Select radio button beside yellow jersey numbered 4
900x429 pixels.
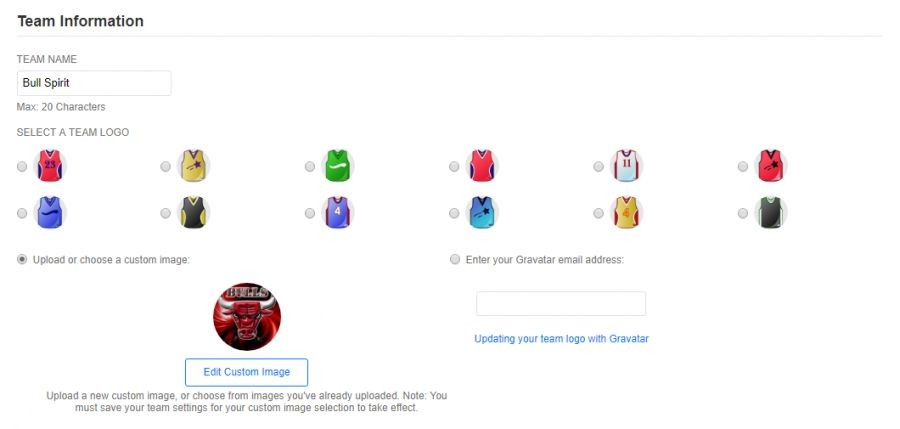tap(598, 213)
